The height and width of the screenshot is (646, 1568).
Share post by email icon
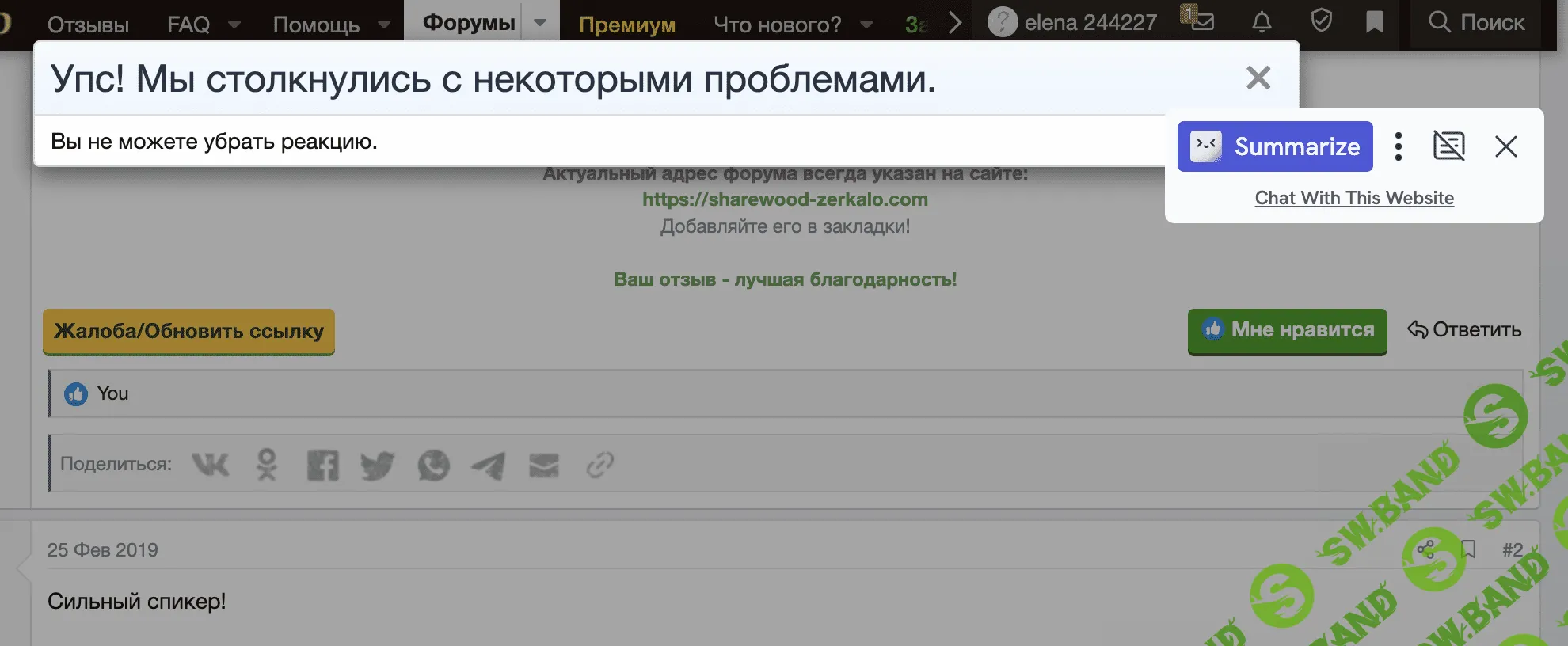(x=544, y=465)
